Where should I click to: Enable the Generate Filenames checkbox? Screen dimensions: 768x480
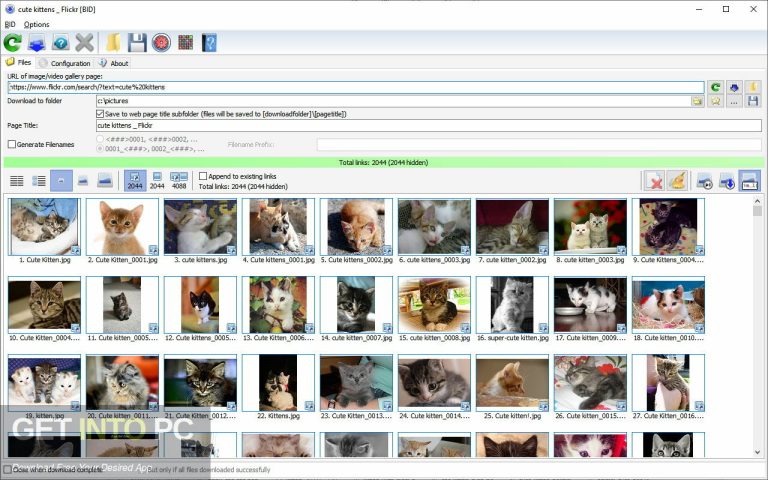click(12, 144)
